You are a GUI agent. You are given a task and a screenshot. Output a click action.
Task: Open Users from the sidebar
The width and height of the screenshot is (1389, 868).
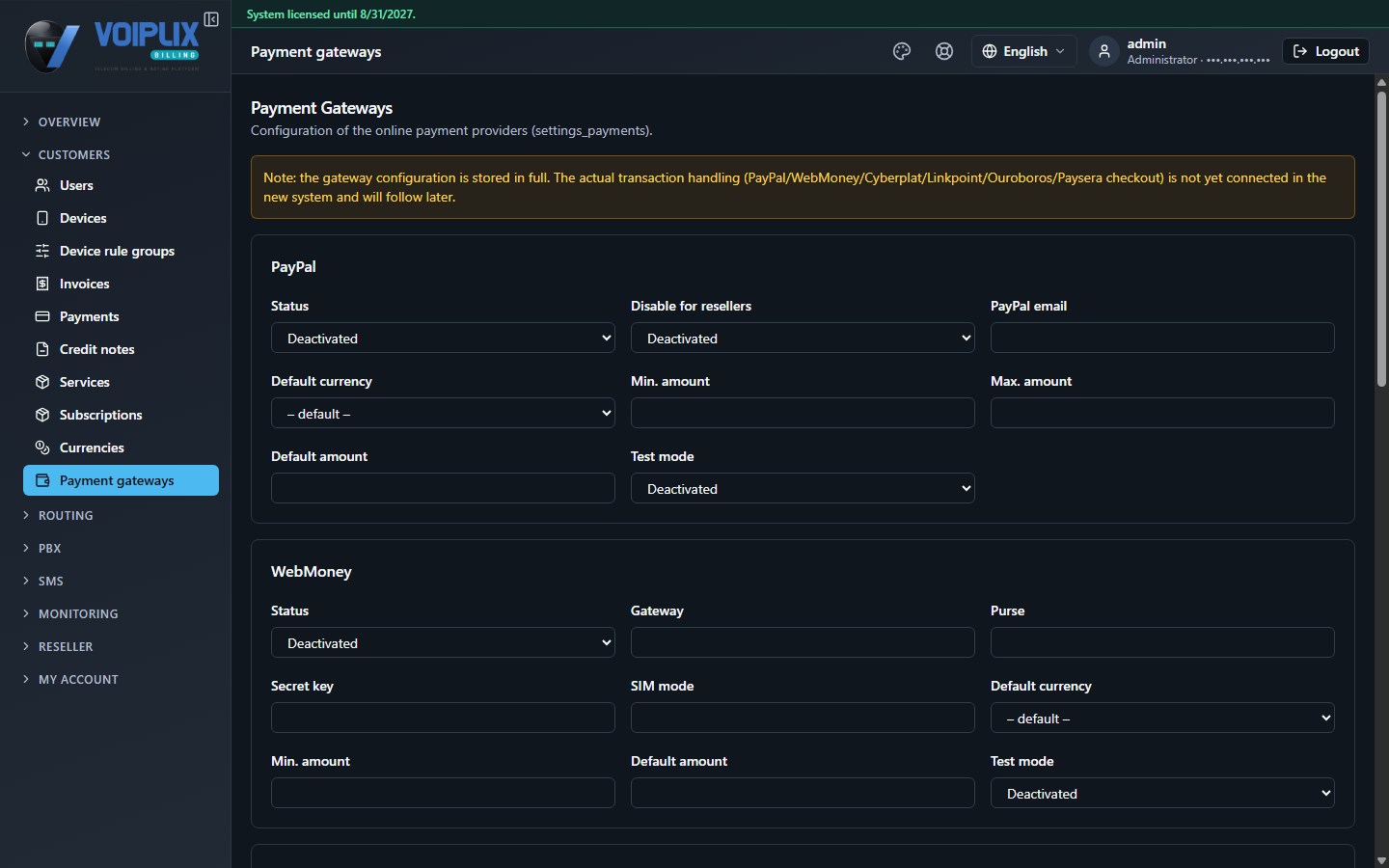(x=121, y=185)
